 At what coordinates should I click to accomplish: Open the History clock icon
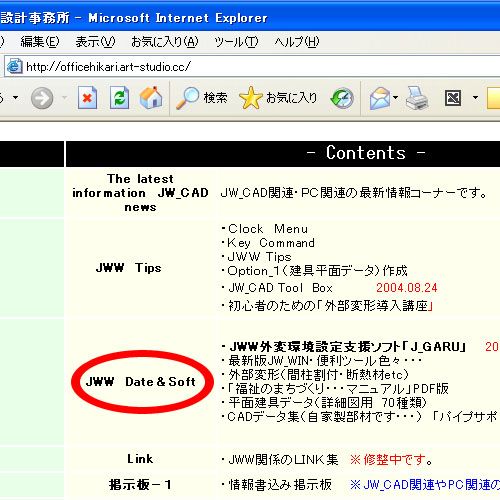[342, 98]
